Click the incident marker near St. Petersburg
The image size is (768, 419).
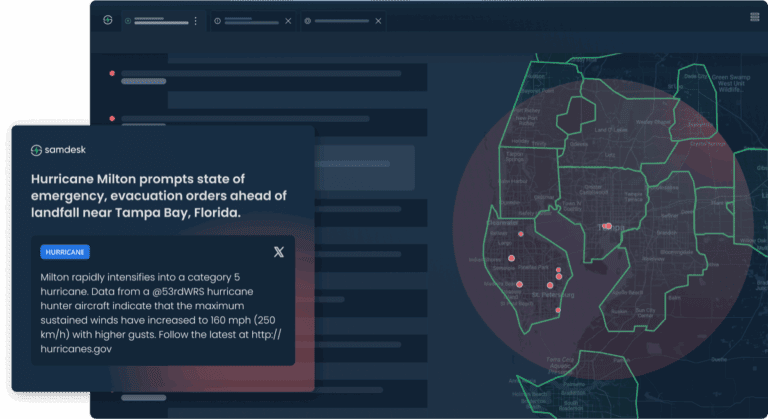tap(550, 285)
